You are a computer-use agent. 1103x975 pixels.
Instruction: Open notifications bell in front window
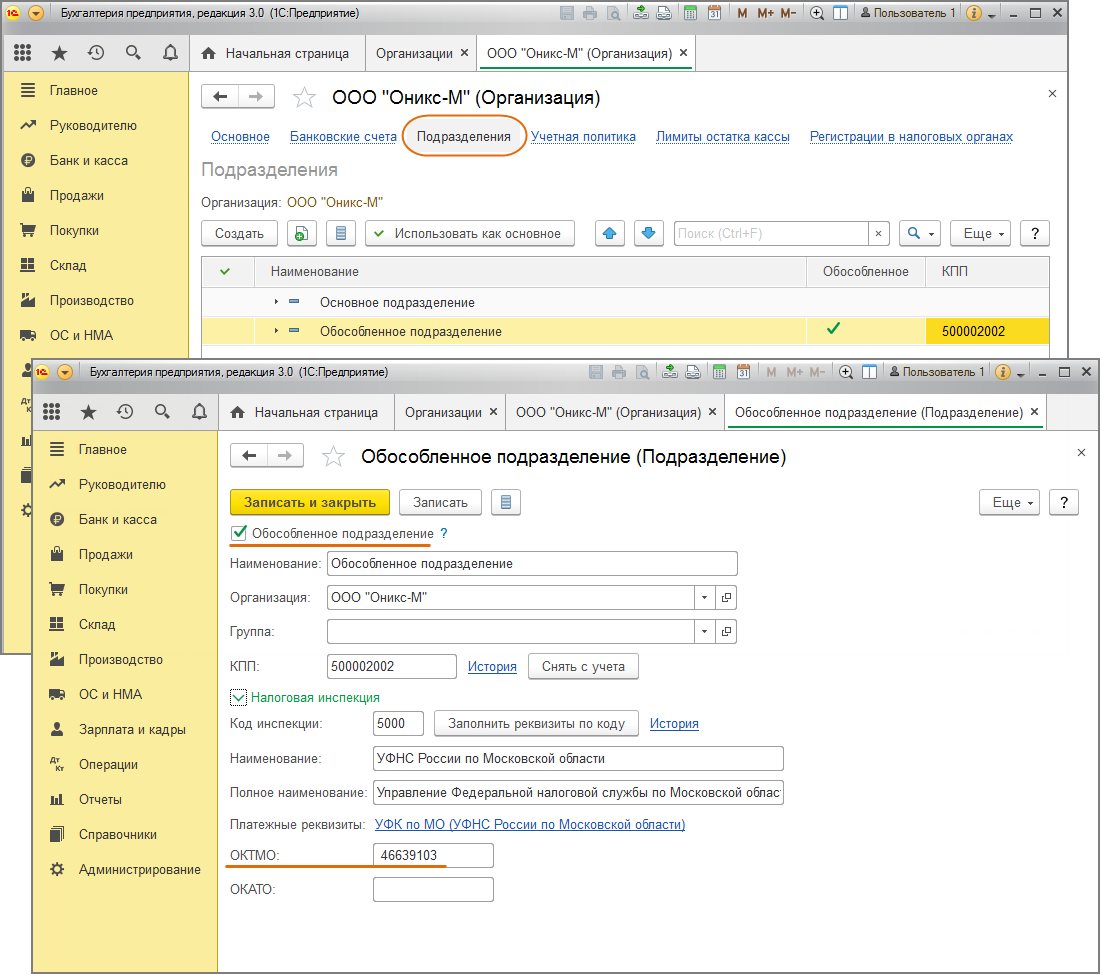[200, 412]
